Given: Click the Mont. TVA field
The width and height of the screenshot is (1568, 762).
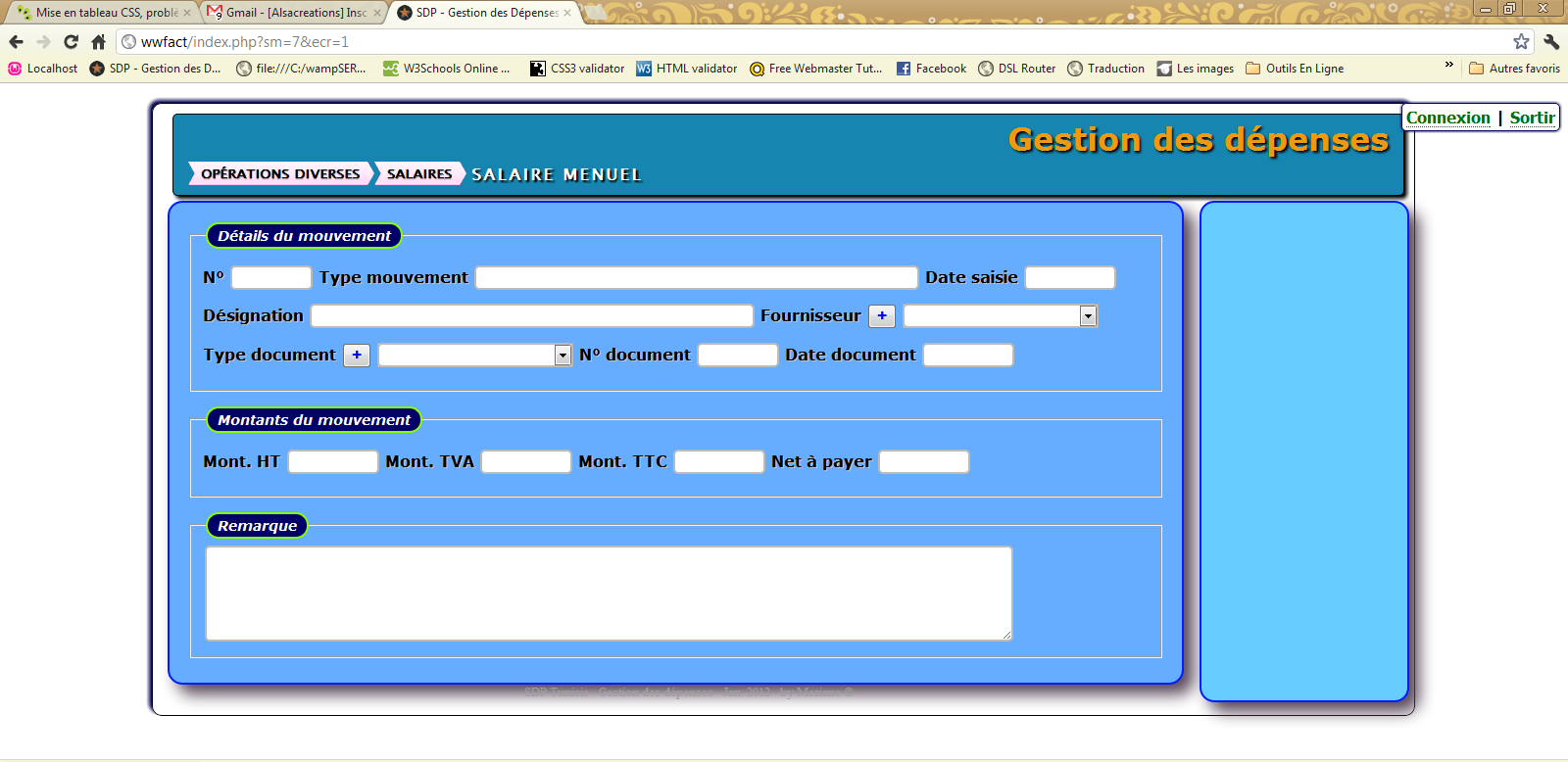Looking at the screenshot, I should 526,461.
